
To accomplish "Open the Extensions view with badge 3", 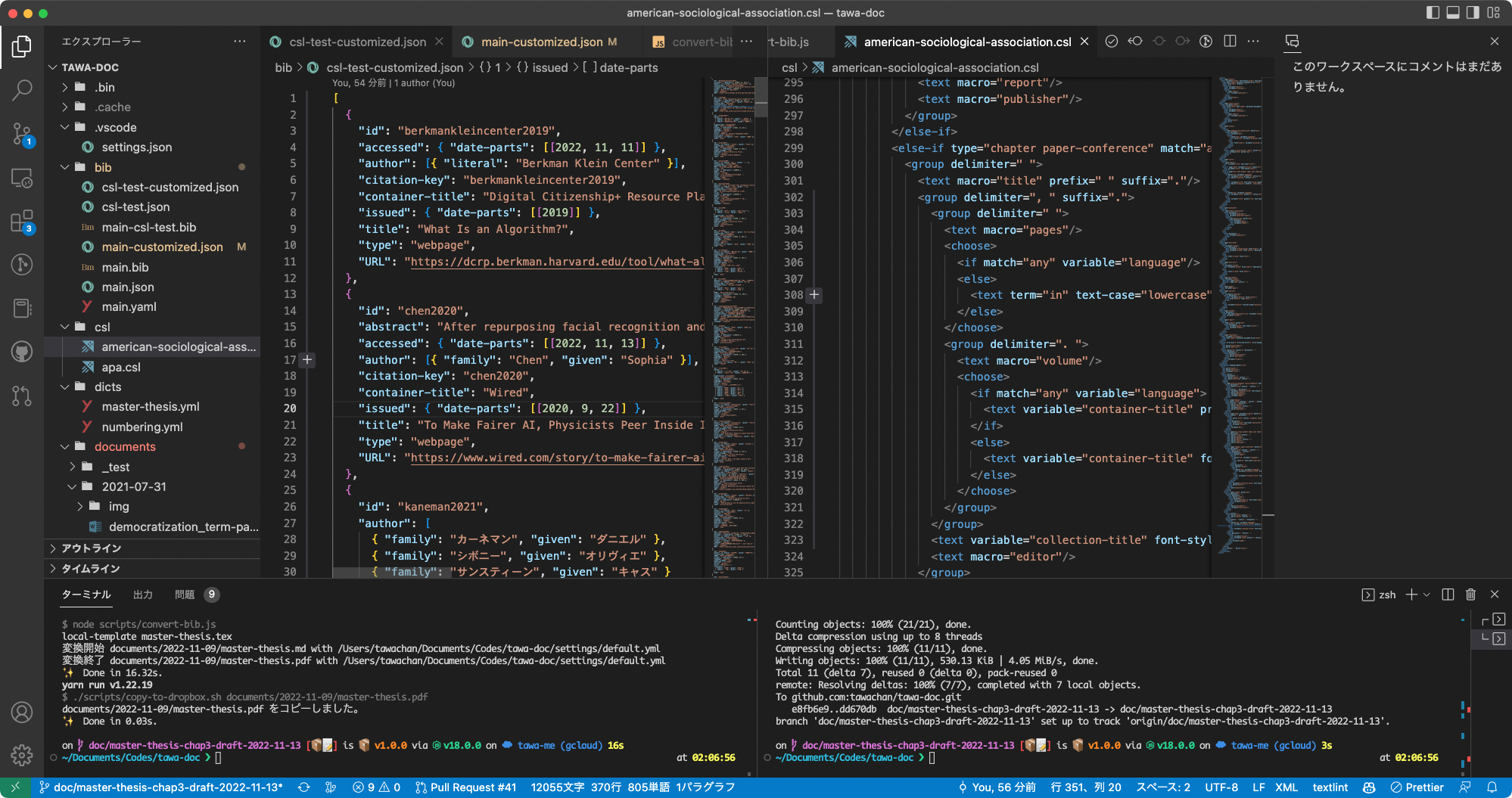I will click(22, 222).
